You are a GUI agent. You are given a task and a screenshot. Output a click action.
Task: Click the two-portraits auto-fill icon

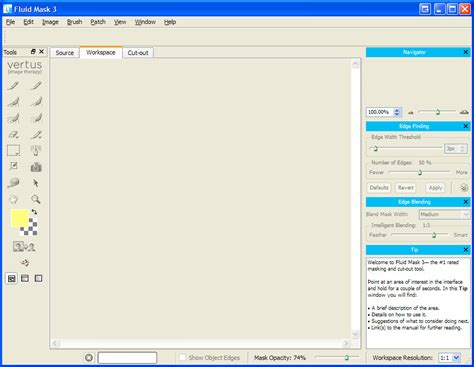click(x=24, y=247)
